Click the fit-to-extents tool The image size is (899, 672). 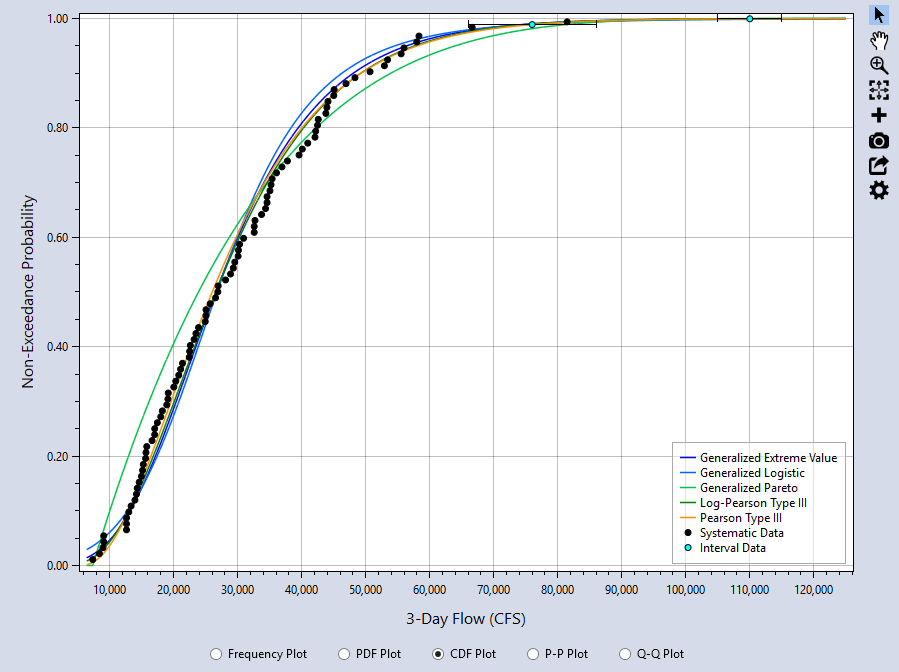877,90
